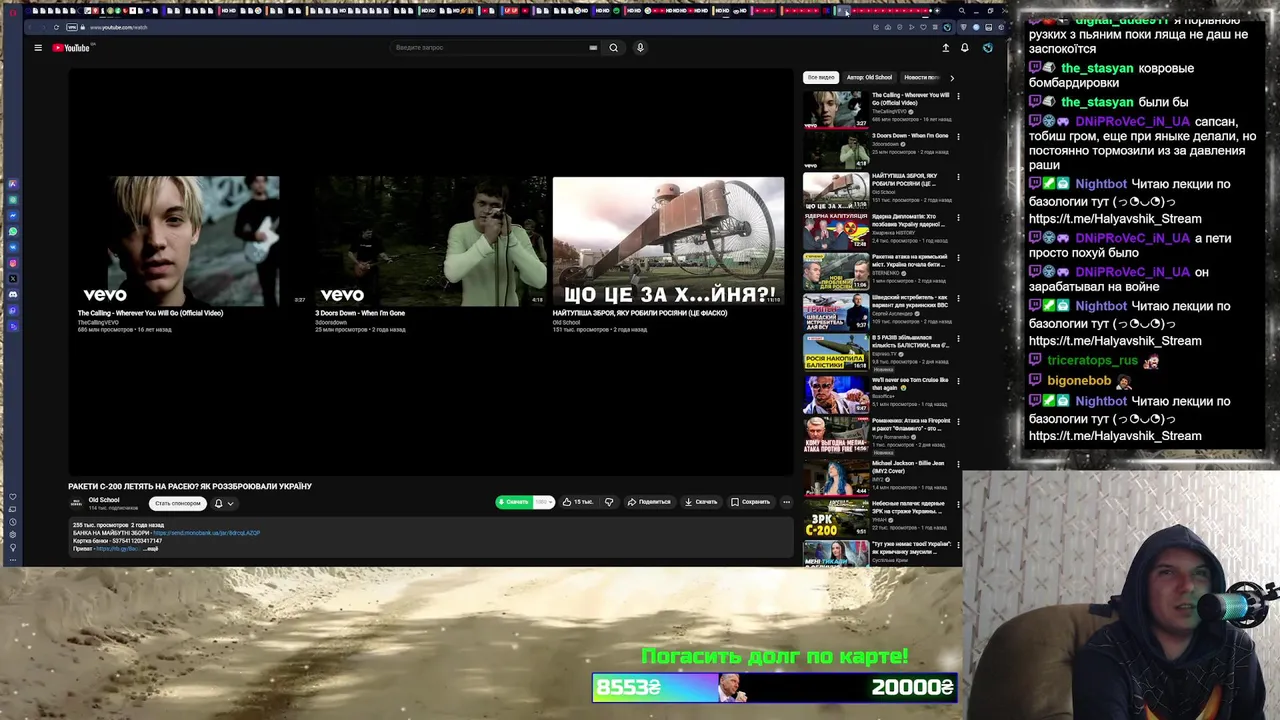
Task: Click the magnifier search button
Action: 614,47
